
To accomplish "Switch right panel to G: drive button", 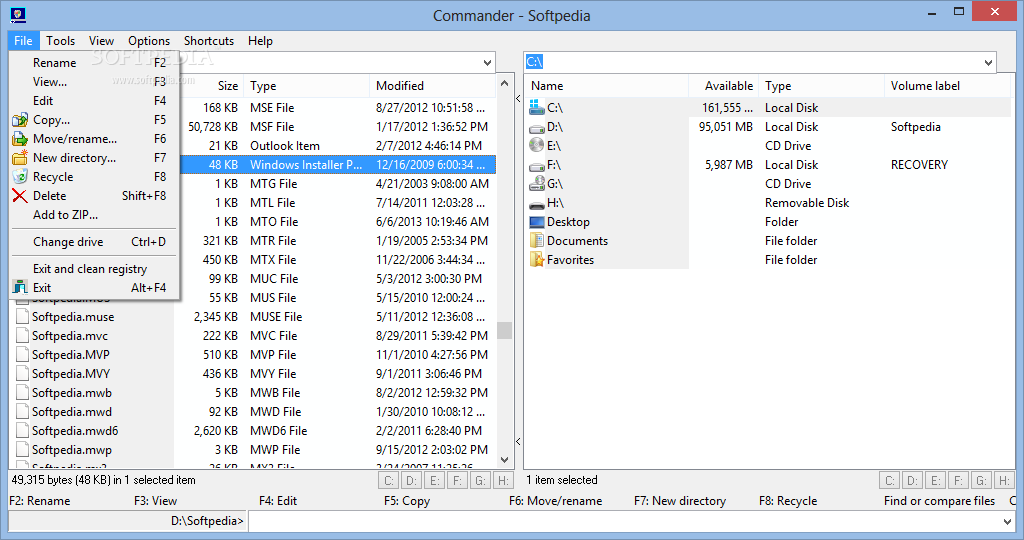I will (981, 481).
